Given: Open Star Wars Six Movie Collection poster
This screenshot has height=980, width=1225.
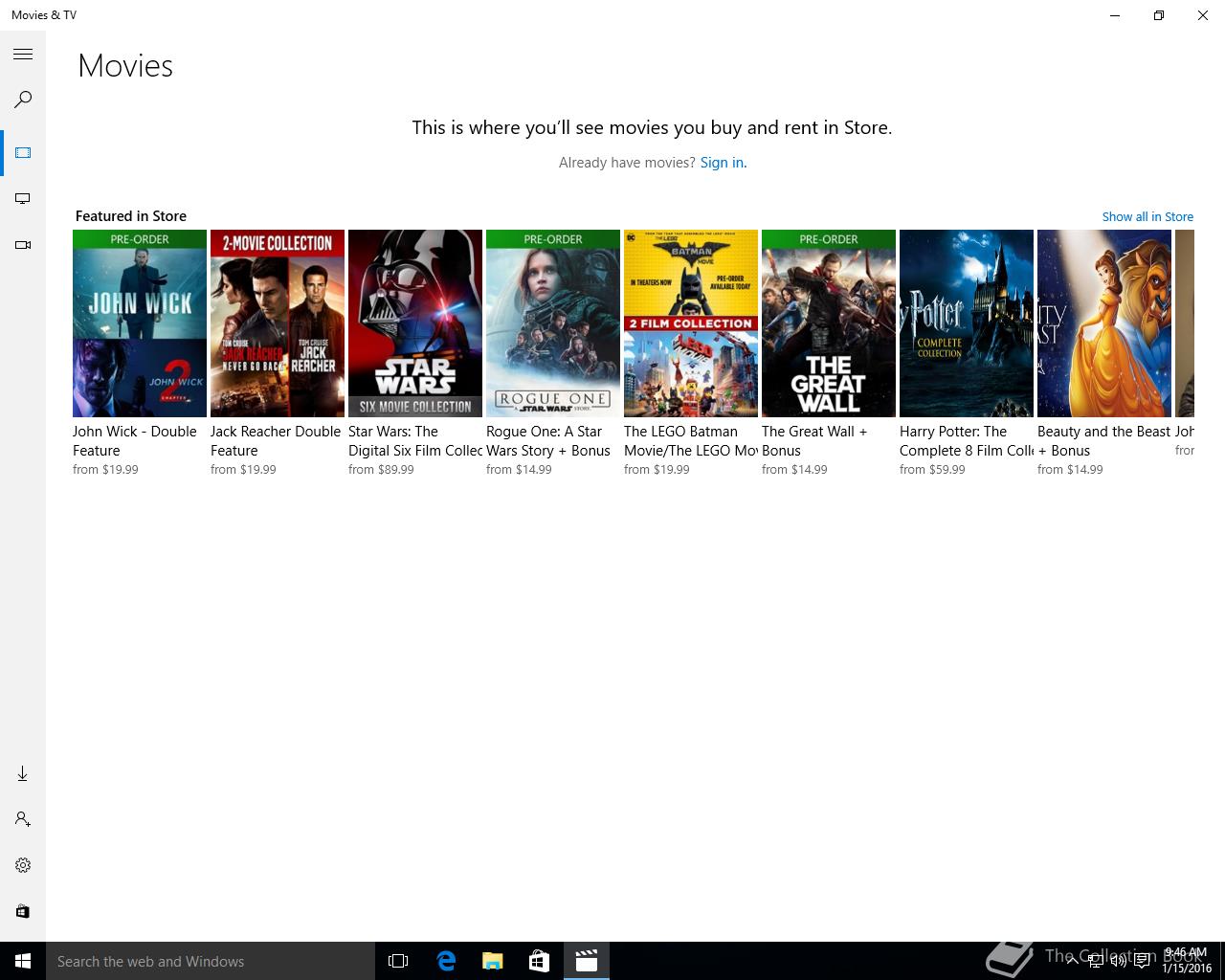Looking at the screenshot, I should pos(415,323).
